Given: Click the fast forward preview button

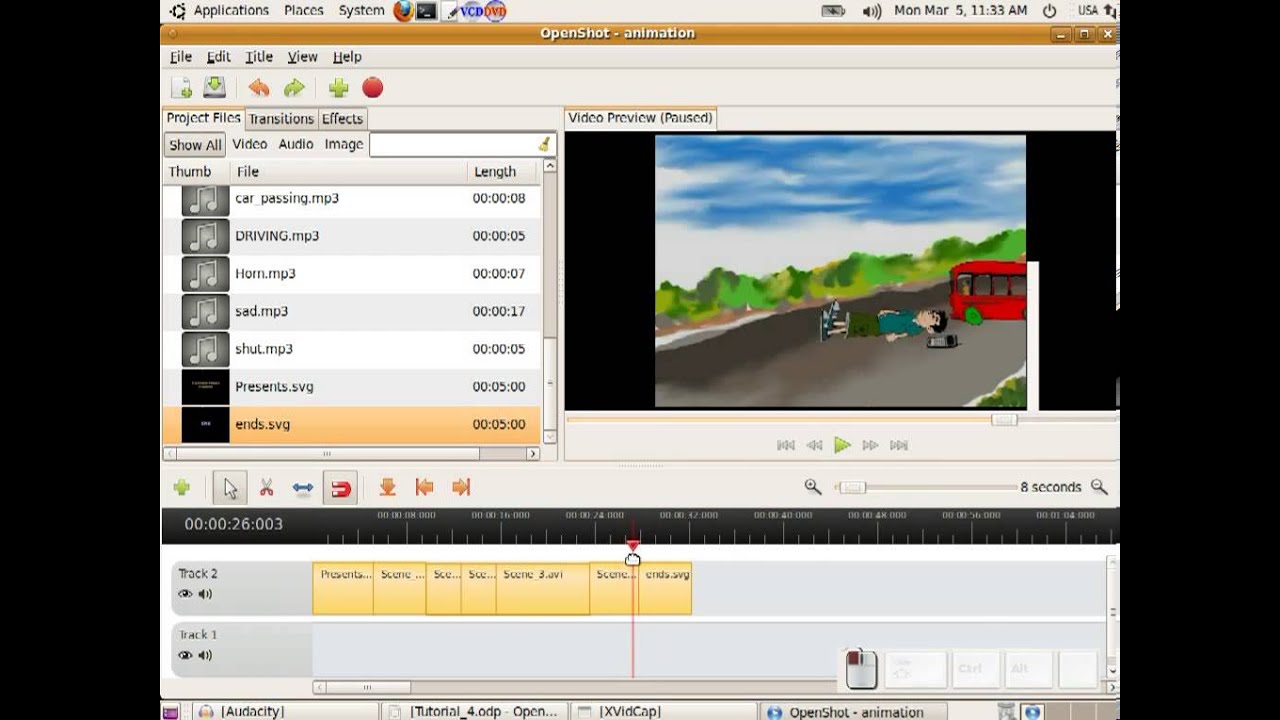Looking at the screenshot, I should click(x=870, y=445).
